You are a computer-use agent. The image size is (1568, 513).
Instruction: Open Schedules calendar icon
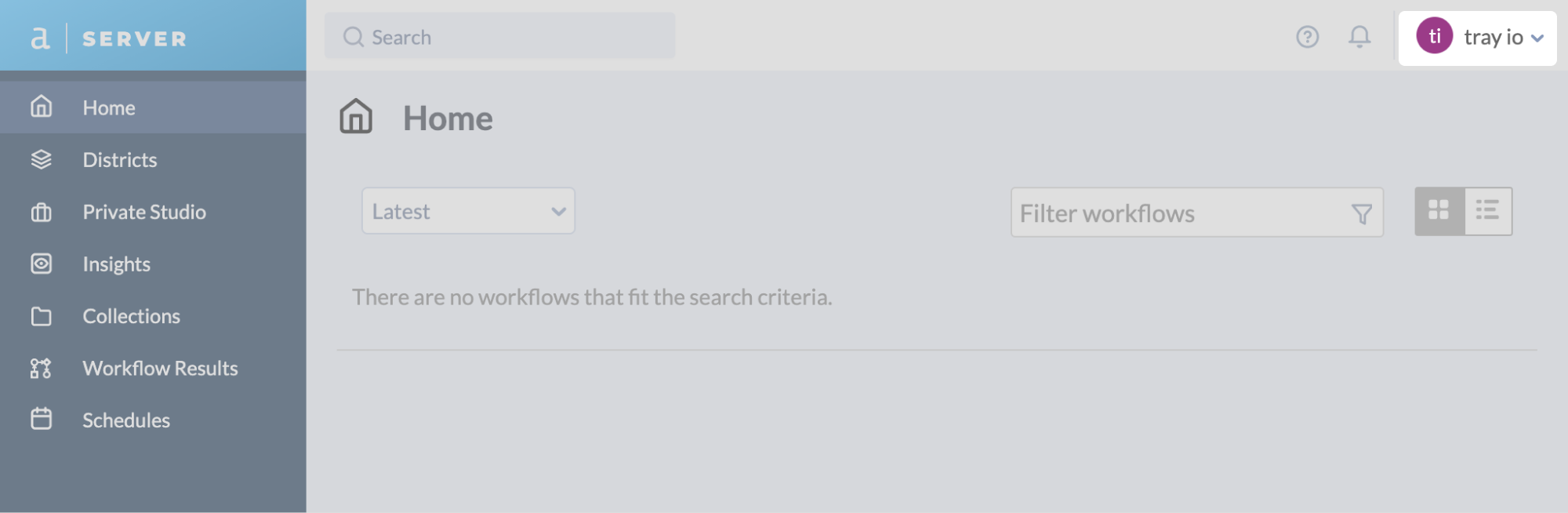pyautogui.click(x=41, y=420)
